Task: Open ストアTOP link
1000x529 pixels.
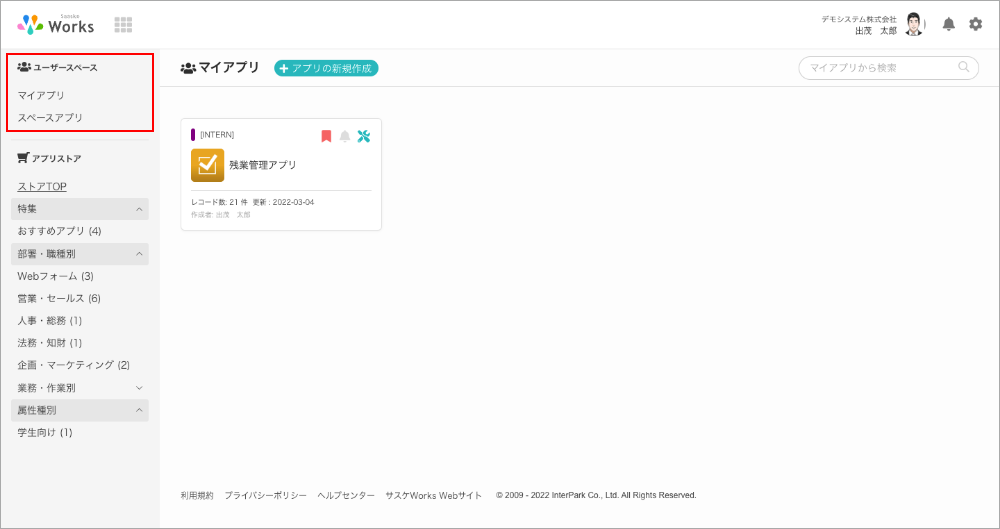Action: coord(42,186)
